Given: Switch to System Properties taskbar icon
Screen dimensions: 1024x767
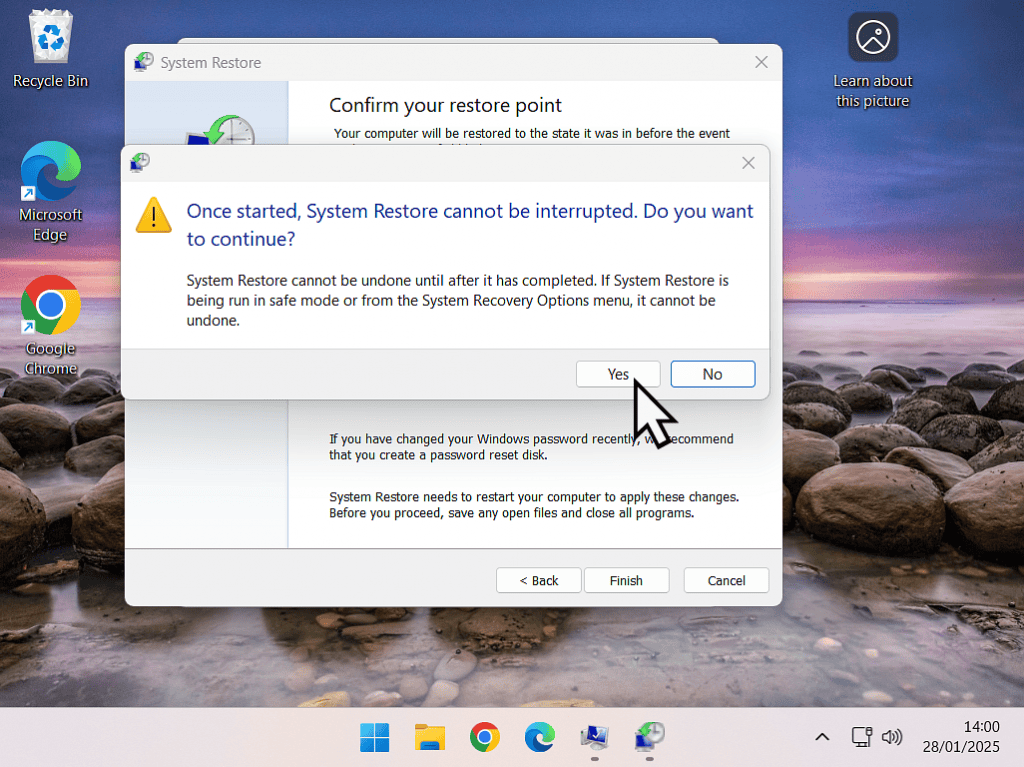Looking at the screenshot, I should (x=595, y=738).
